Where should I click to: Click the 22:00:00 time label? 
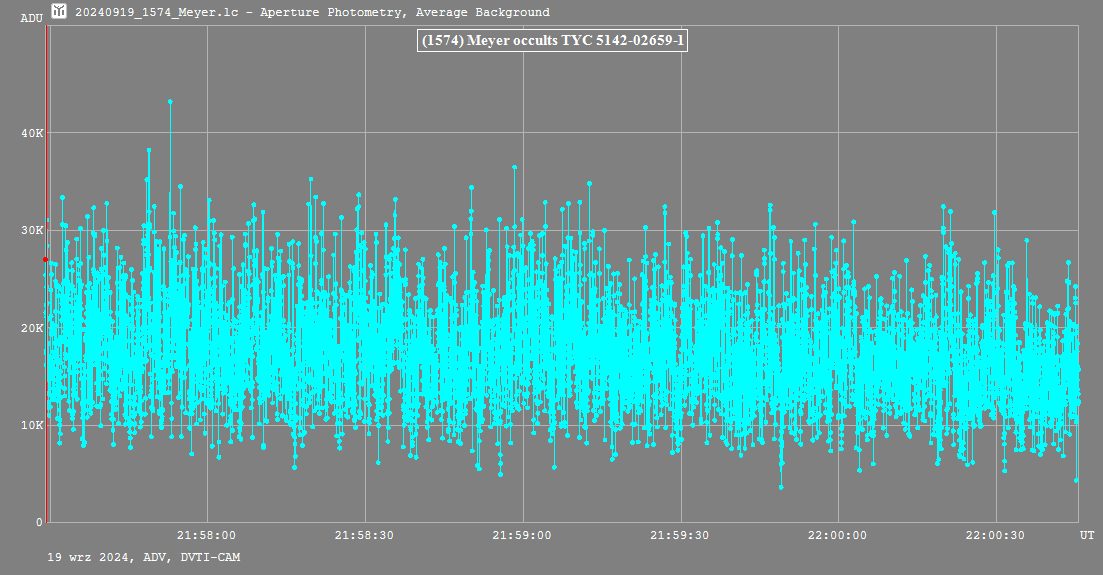(x=837, y=536)
